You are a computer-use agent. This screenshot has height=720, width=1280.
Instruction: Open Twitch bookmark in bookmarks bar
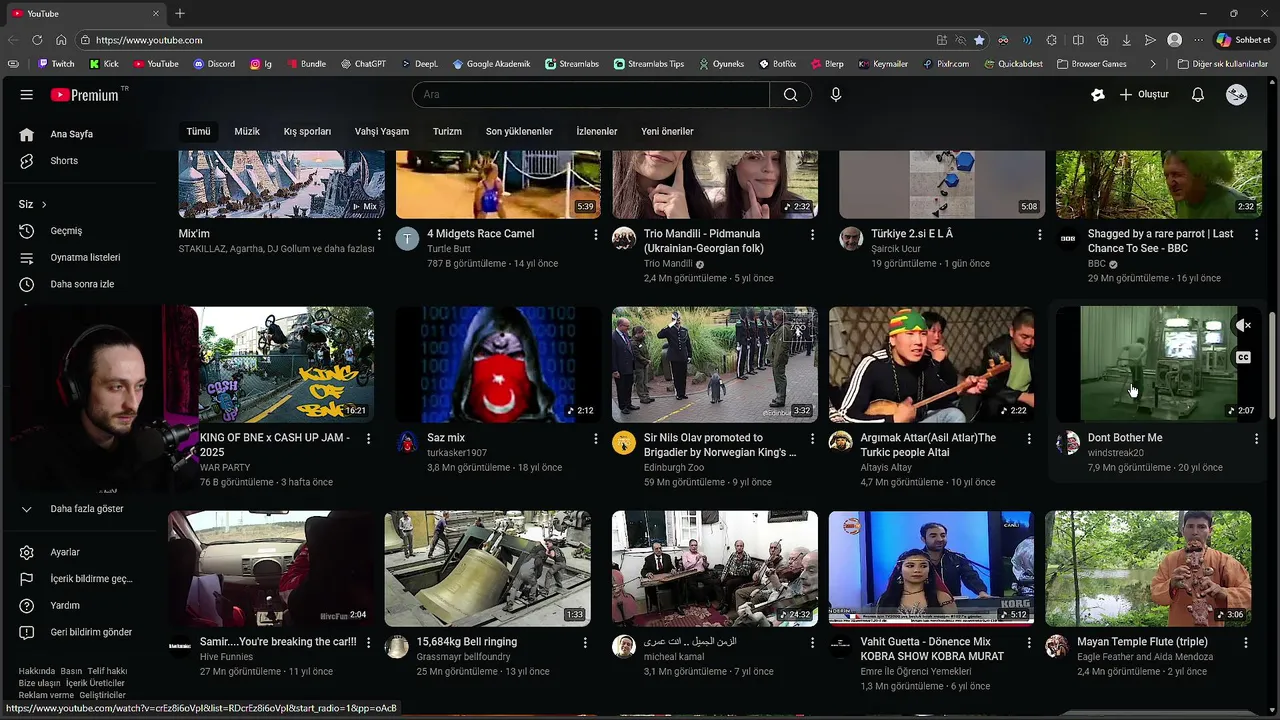(56, 64)
